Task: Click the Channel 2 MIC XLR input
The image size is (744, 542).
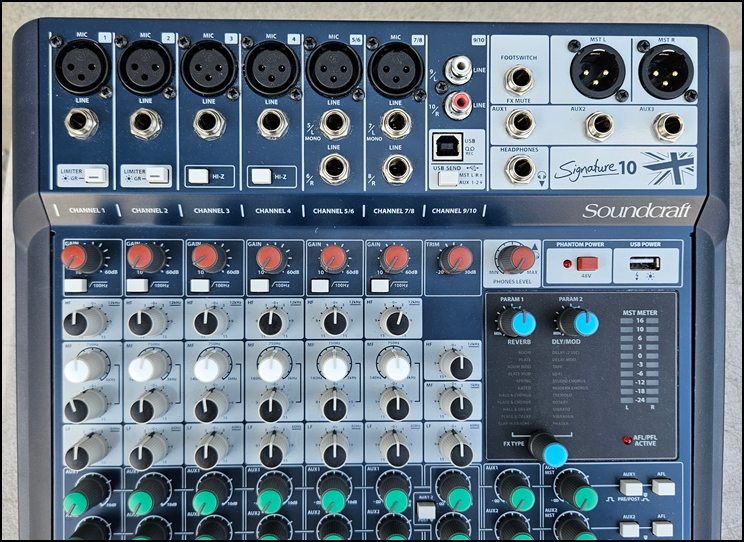Action: [145, 67]
